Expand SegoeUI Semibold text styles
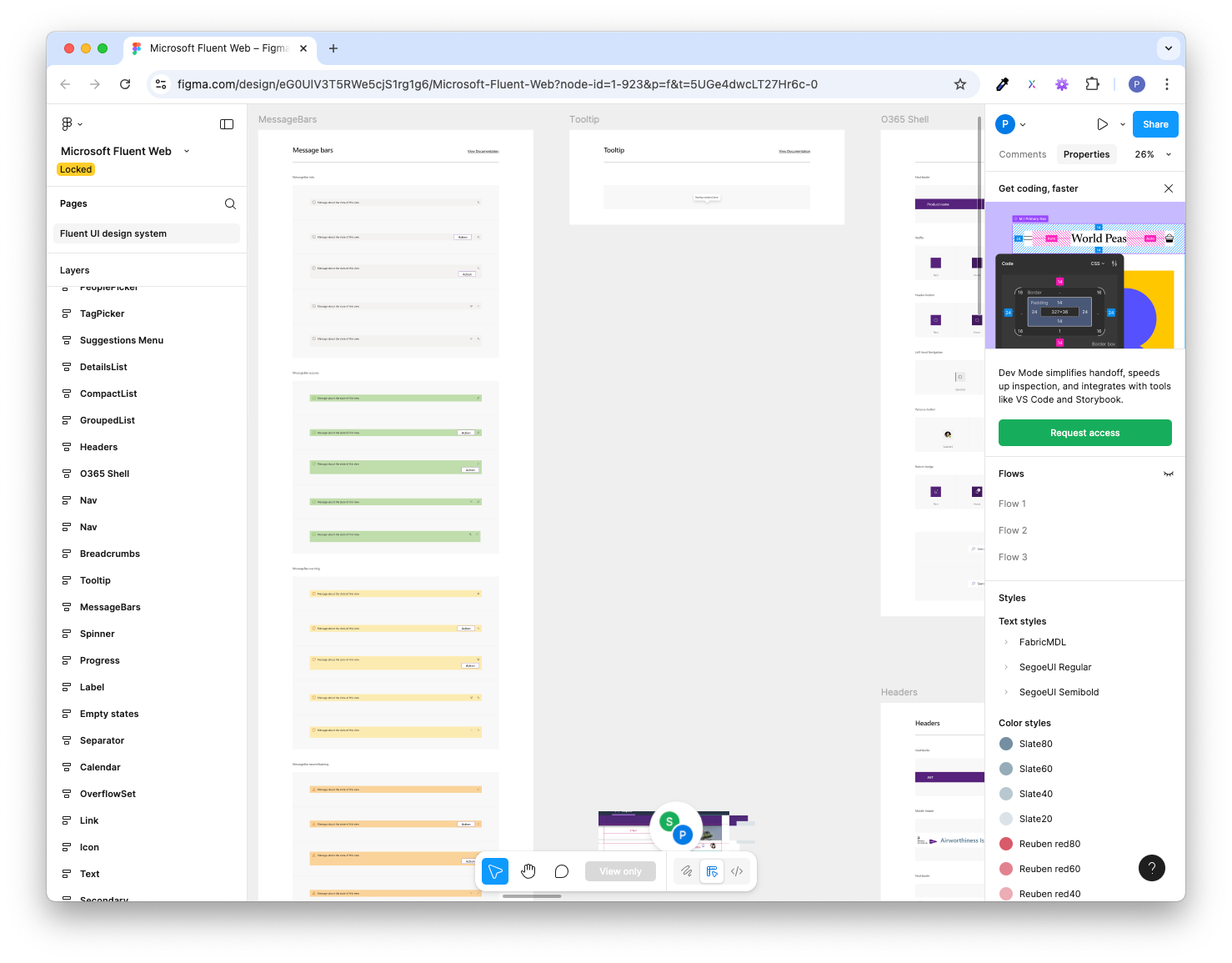The width and height of the screenshot is (1232, 963). (1006, 692)
